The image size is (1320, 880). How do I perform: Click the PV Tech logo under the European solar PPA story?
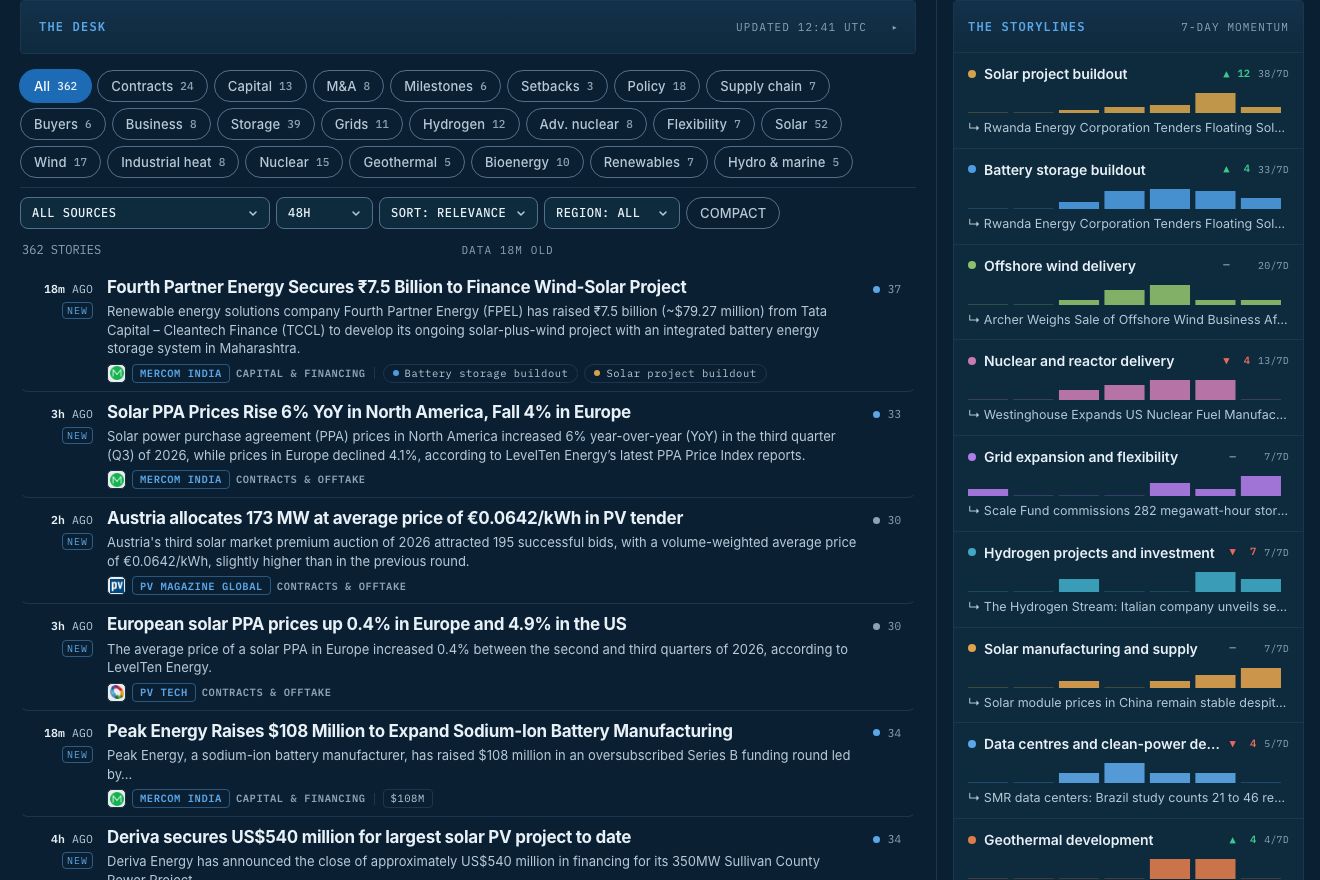pos(117,692)
